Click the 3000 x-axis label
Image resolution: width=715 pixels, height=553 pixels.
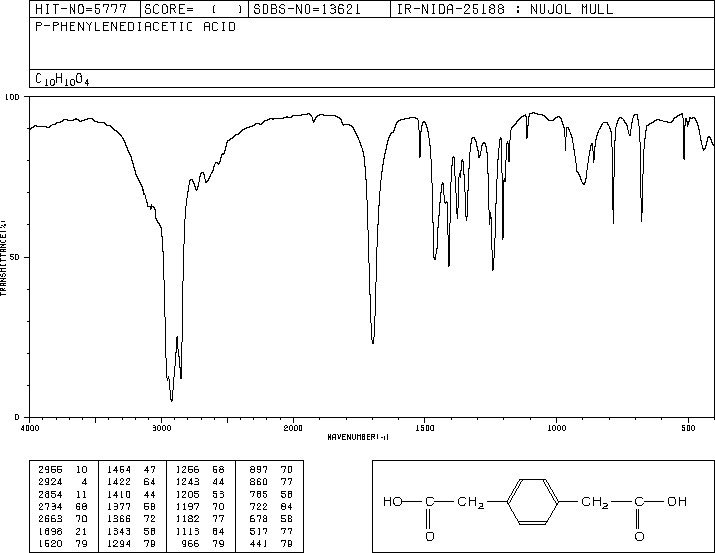[x=161, y=428]
